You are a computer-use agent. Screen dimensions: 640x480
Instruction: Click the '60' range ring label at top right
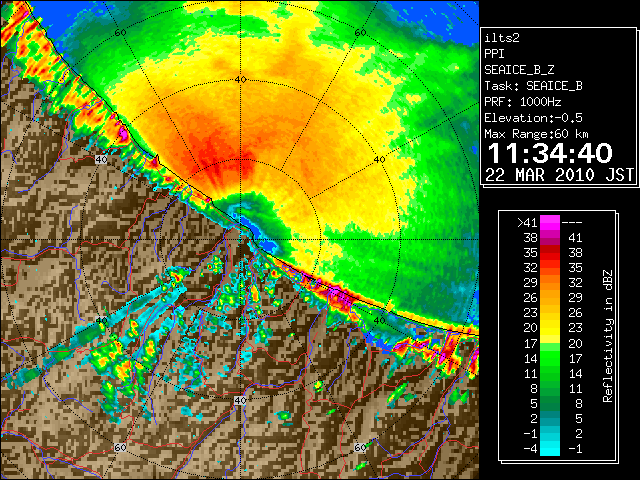pos(360,32)
